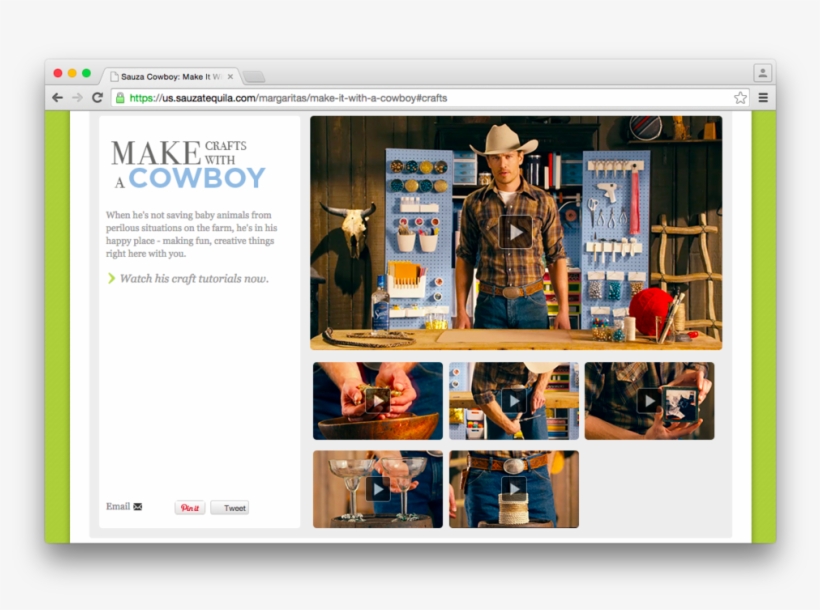Open the 'Watch his craft tutorials now' link
Viewport: 820px width, 610px height.
click(193, 279)
